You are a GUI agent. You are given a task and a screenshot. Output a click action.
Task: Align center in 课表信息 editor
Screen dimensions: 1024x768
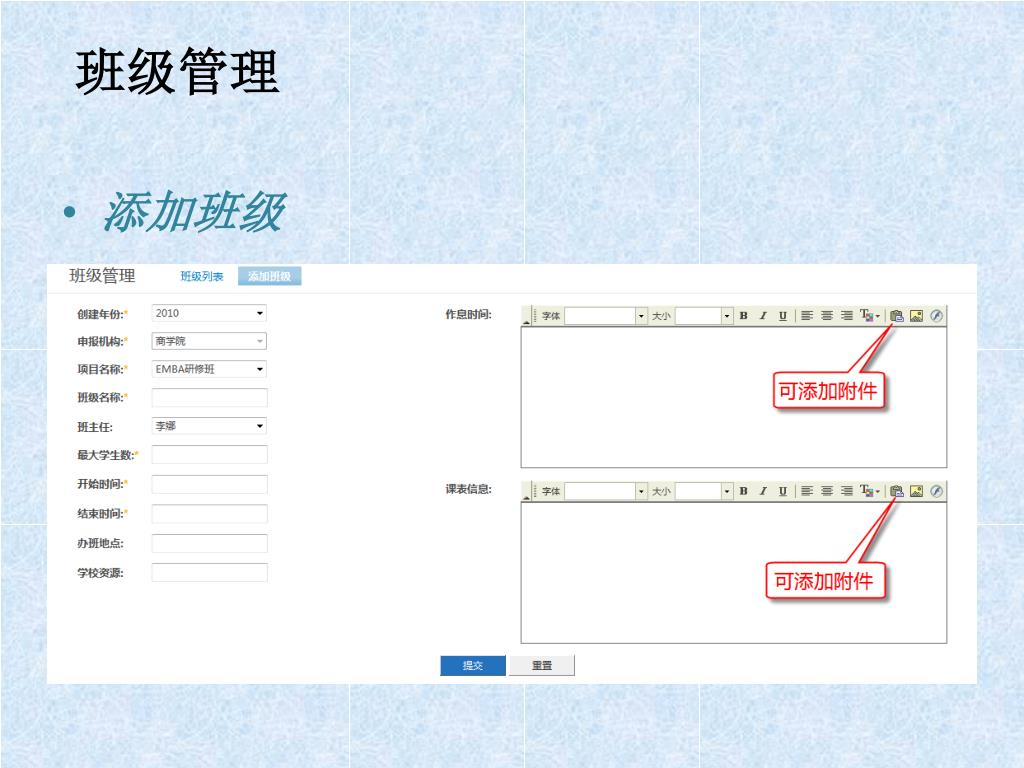click(827, 491)
